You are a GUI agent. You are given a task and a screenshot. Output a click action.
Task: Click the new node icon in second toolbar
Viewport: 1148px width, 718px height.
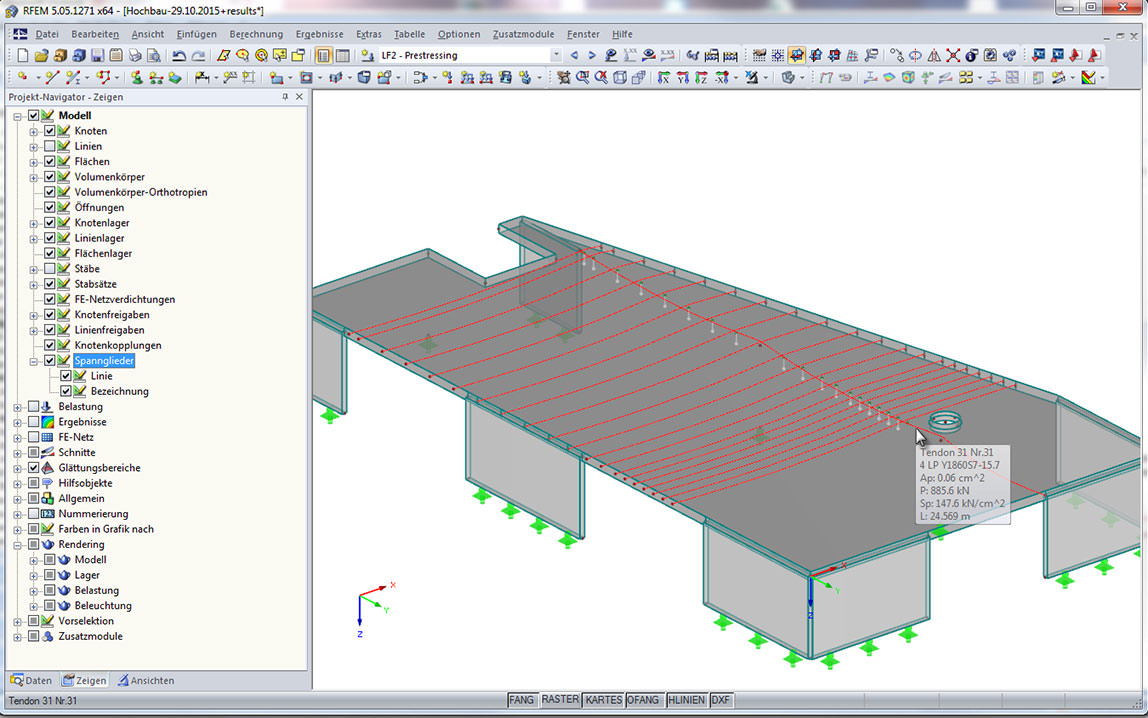[23, 78]
